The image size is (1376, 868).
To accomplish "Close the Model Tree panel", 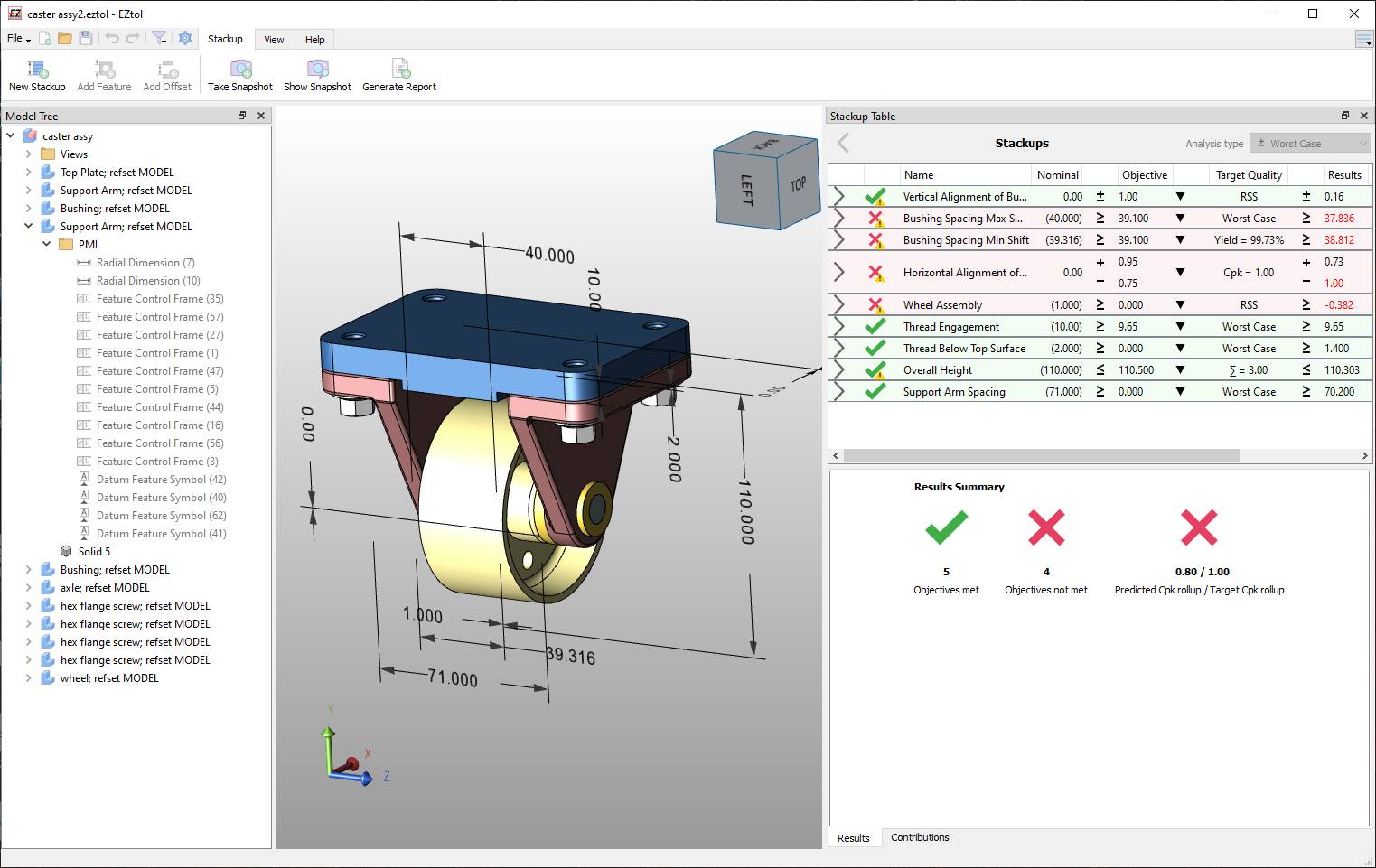I will [x=261, y=116].
